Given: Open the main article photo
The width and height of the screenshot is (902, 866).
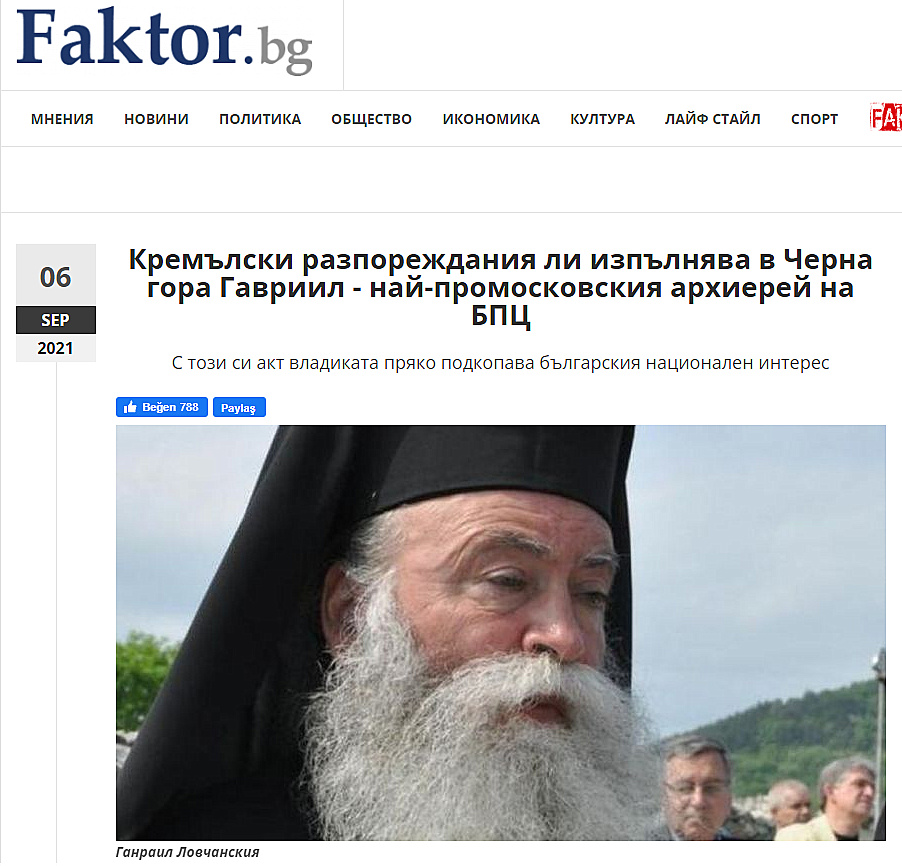Looking at the screenshot, I should 500,633.
